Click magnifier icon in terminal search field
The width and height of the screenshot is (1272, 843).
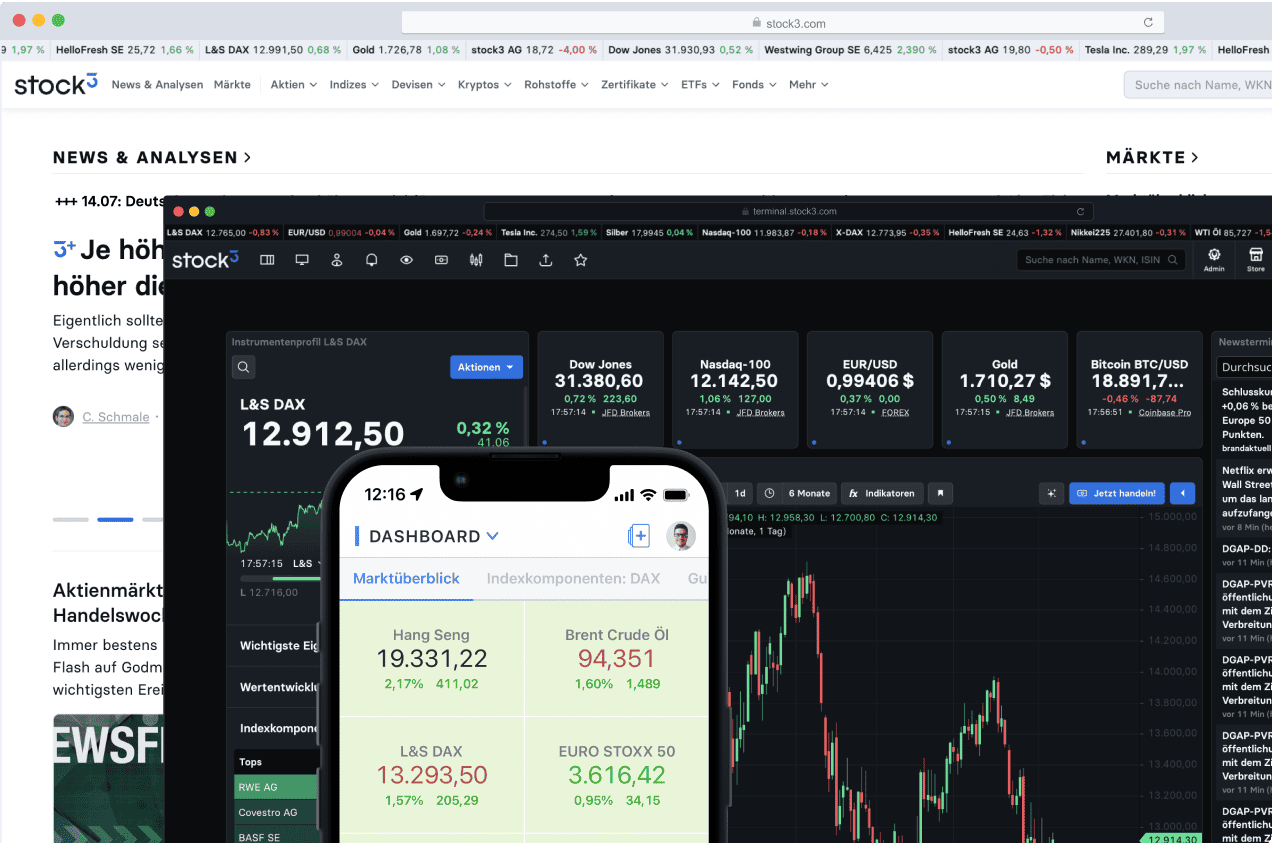coord(1174,260)
